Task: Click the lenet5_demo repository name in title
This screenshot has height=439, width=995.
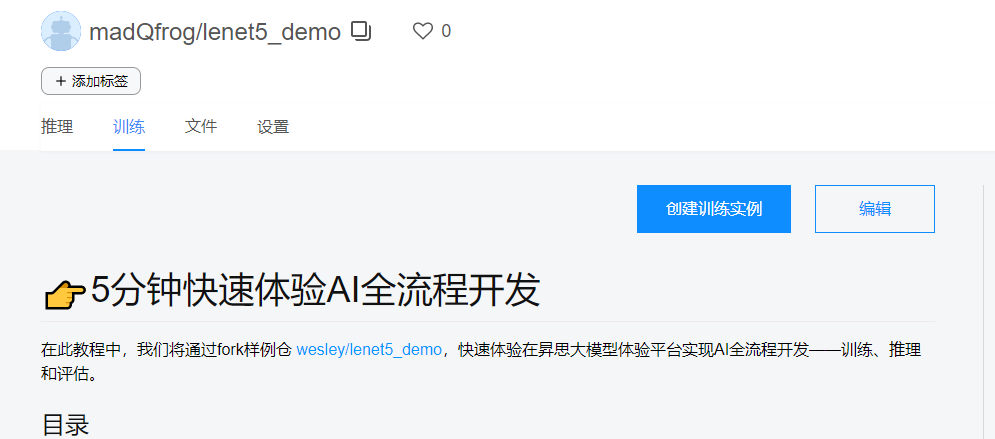Action: [270, 32]
